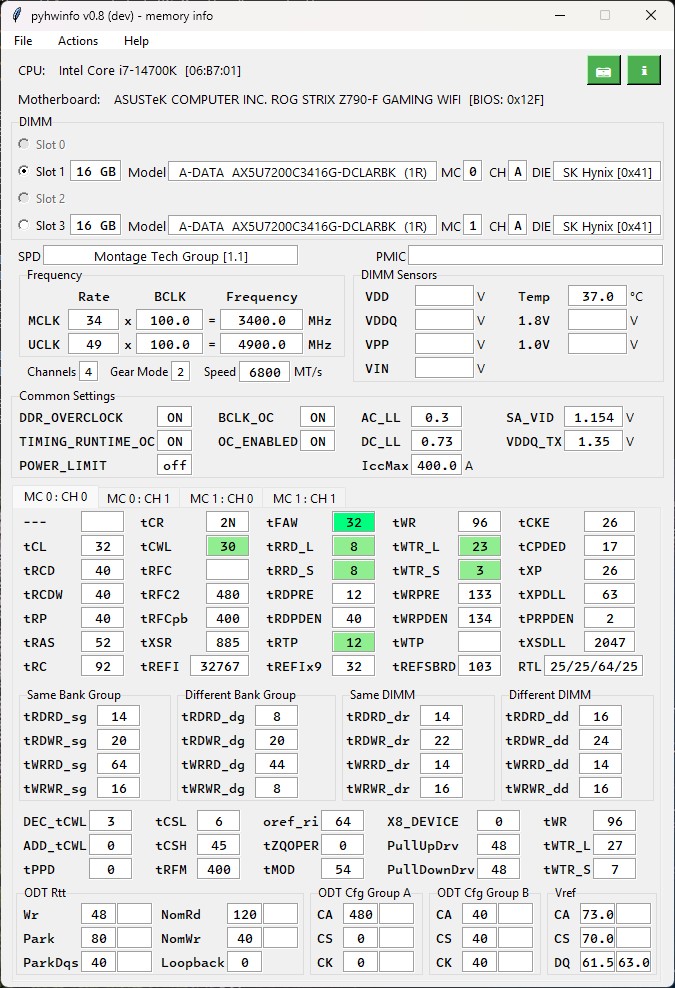Switch to the MC 1 : CH 1 tab
The image size is (675, 988).
pos(304,498)
